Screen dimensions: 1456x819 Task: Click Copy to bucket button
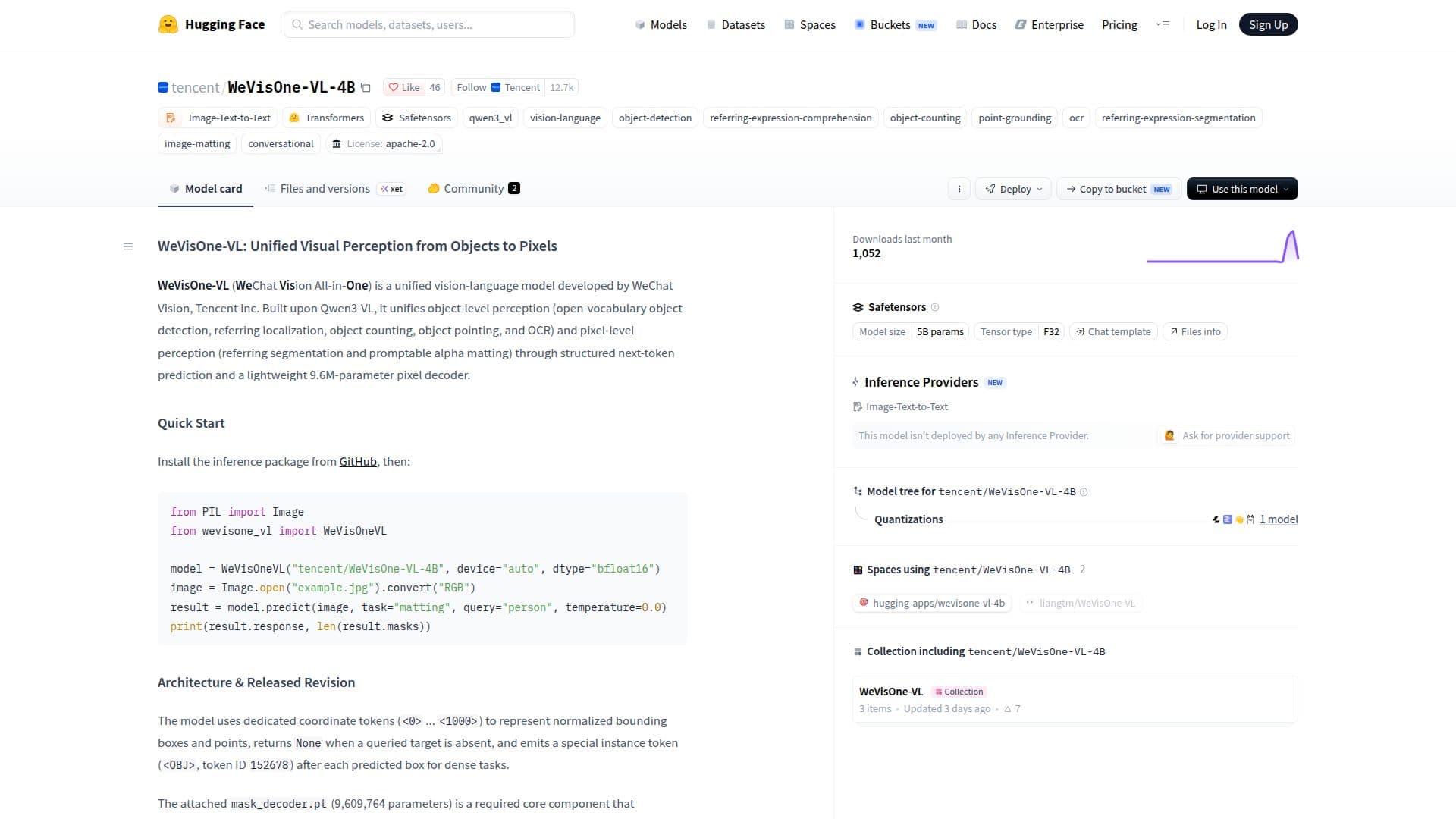coord(1119,189)
